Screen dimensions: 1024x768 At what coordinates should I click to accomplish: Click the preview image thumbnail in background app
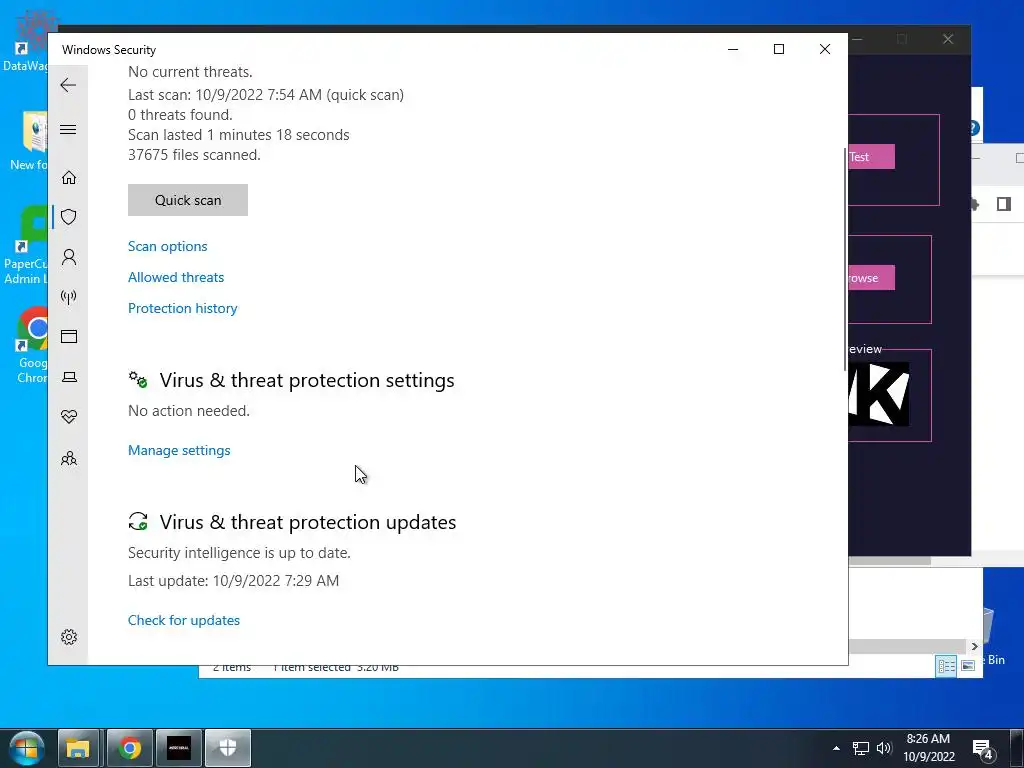click(x=878, y=394)
